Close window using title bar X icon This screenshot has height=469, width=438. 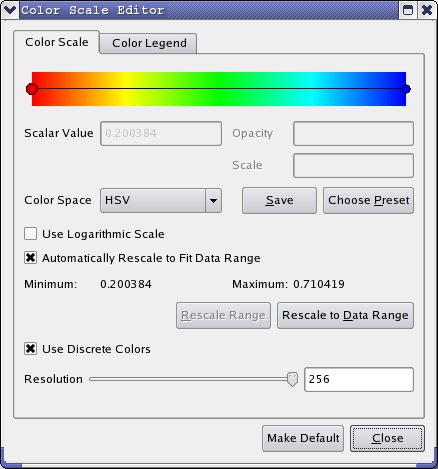tap(427, 10)
